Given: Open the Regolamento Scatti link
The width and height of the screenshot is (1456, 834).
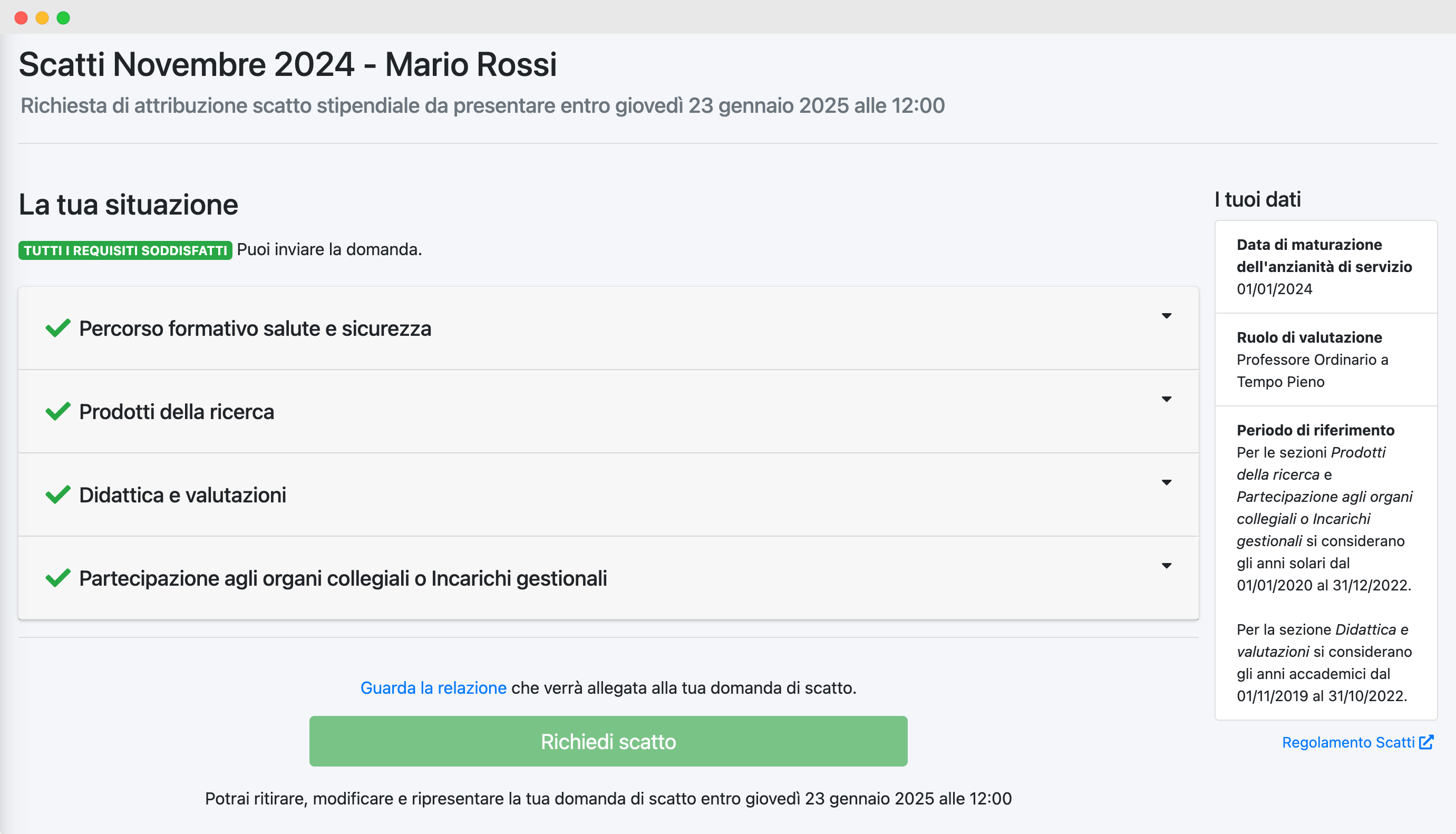Looking at the screenshot, I should 1348,743.
